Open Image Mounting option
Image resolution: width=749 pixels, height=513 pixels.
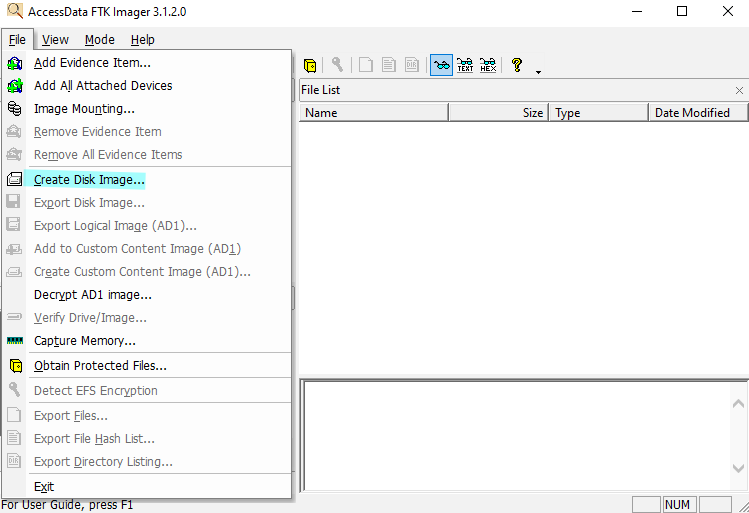click(x=84, y=109)
